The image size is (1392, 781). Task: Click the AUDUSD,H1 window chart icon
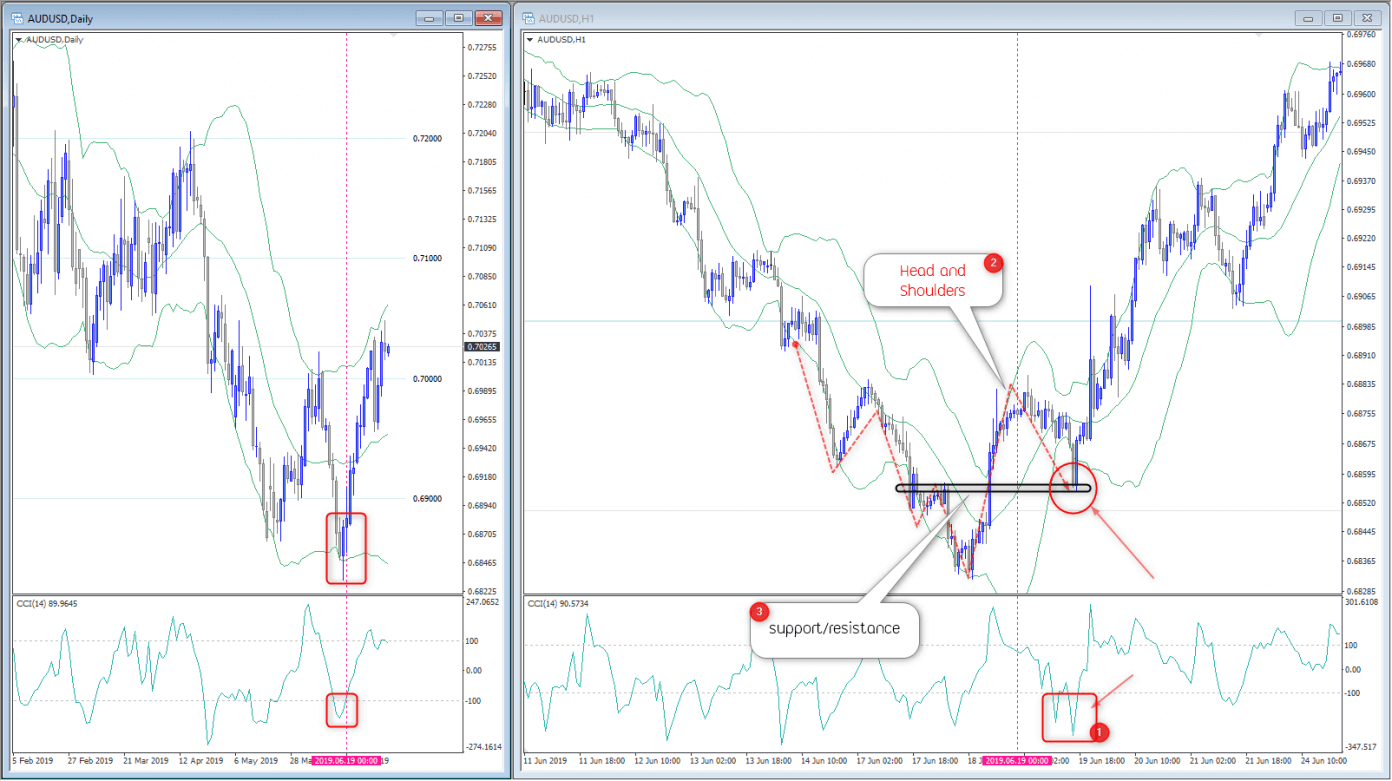click(x=526, y=18)
